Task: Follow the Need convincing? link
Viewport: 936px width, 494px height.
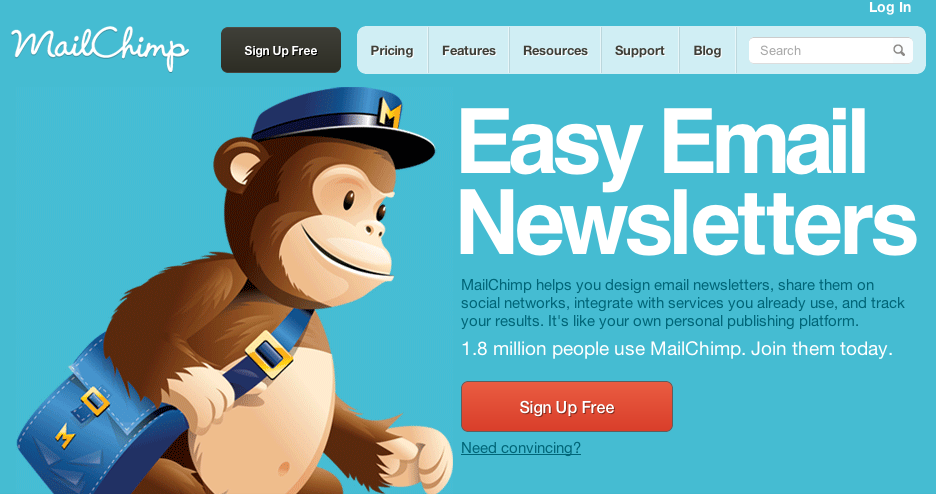Action: [x=521, y=448]
